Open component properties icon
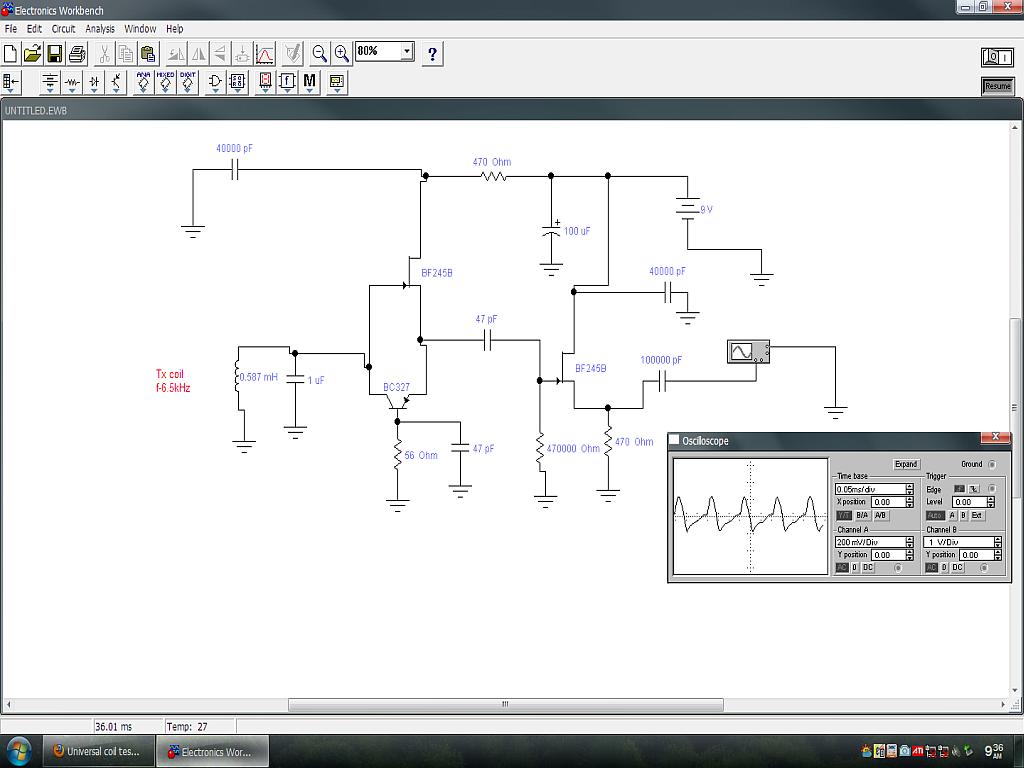 tap(293, 53)
